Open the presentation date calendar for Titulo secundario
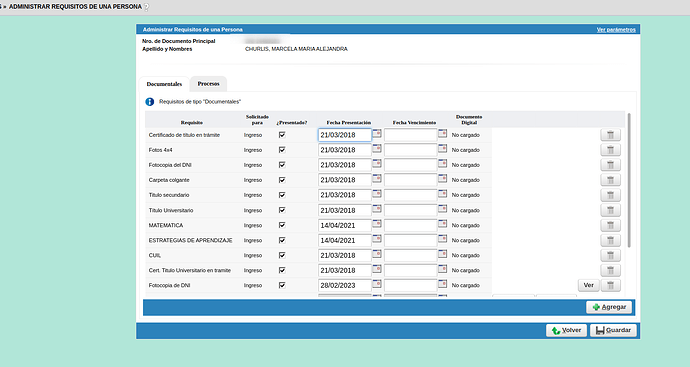Screen dimensions: 690x367 (x=377, y=194)
